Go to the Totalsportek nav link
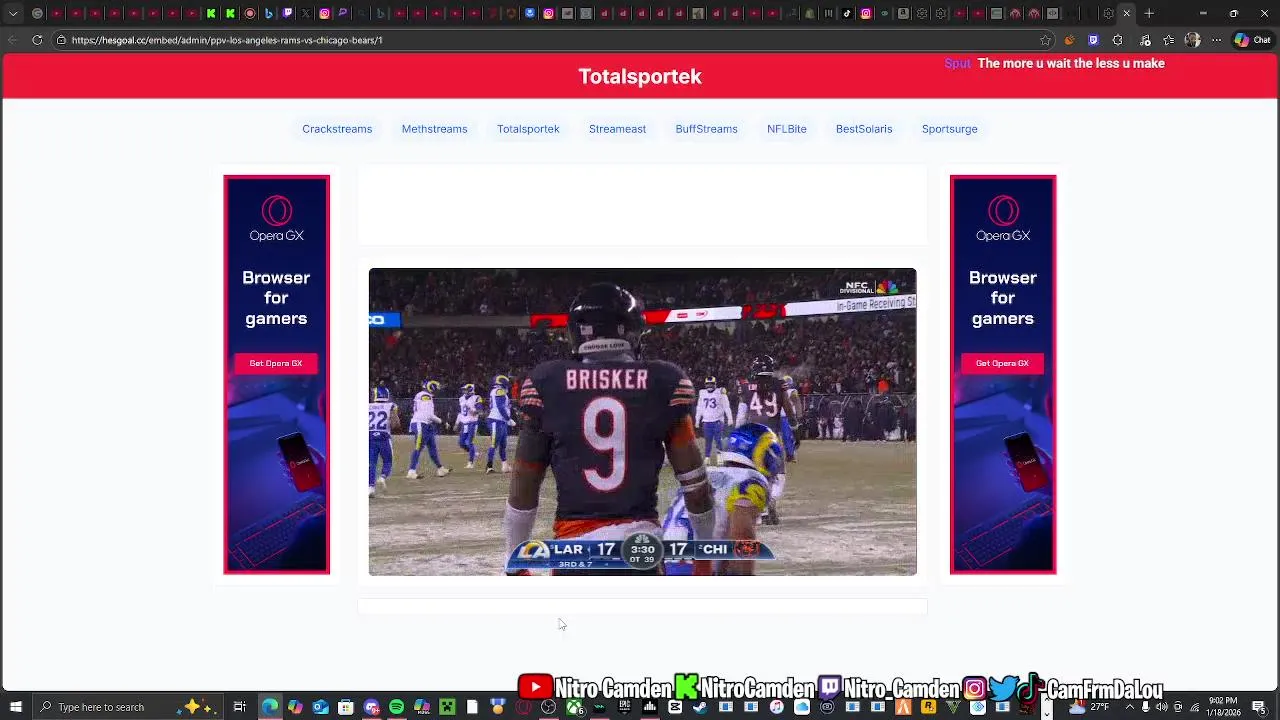 pos(528,129)
